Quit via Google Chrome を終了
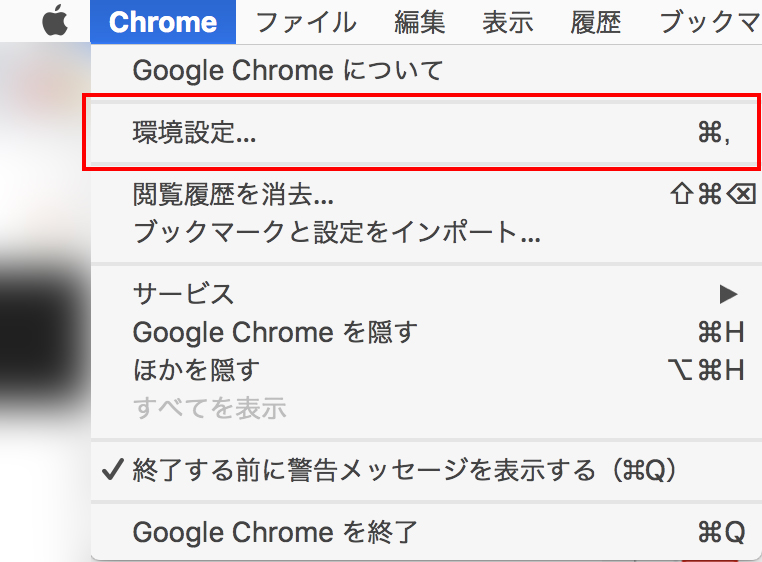762x562 pixels. click(x=275, y=532)
